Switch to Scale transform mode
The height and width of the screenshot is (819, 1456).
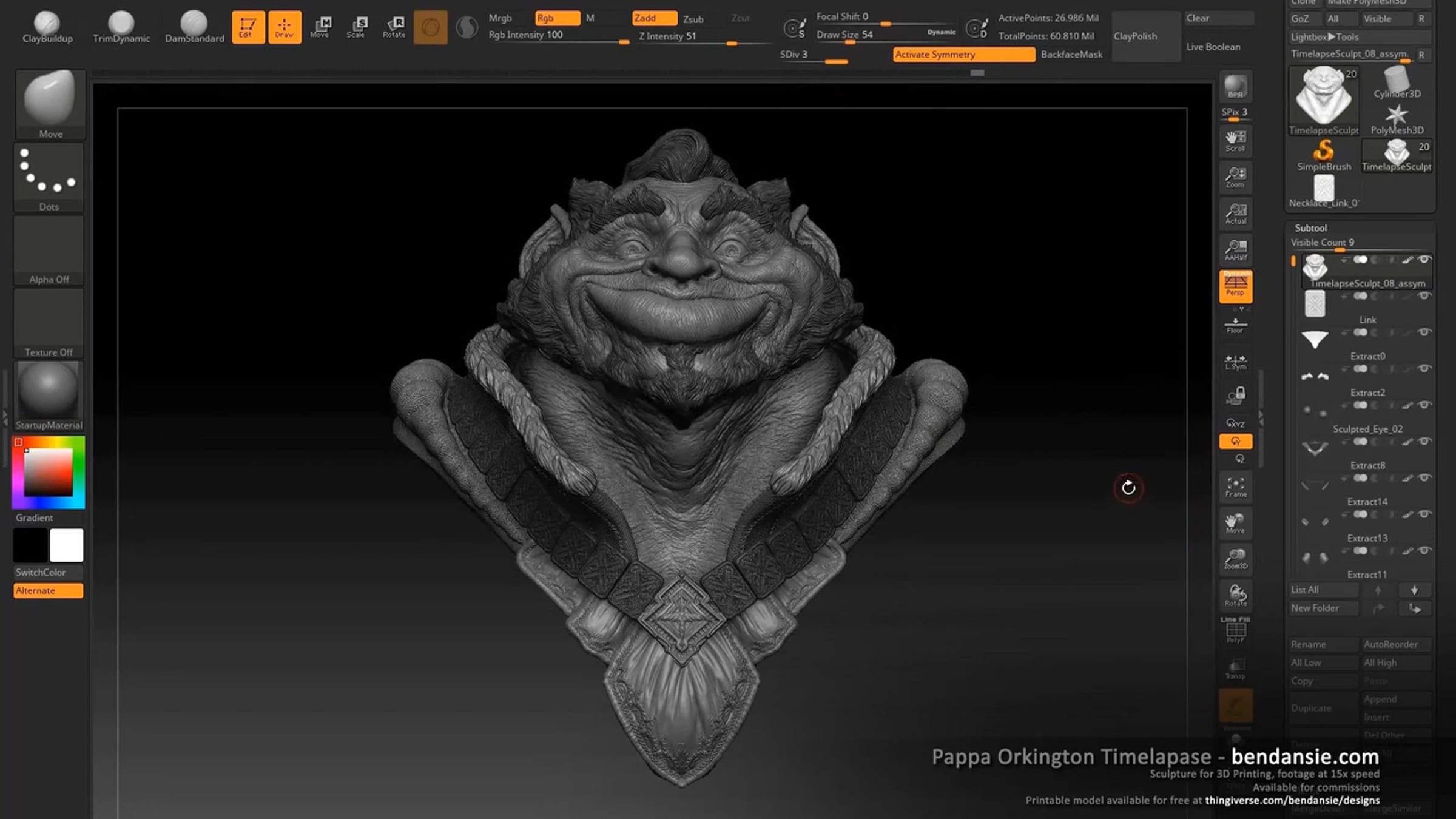(x=357, y=27)
